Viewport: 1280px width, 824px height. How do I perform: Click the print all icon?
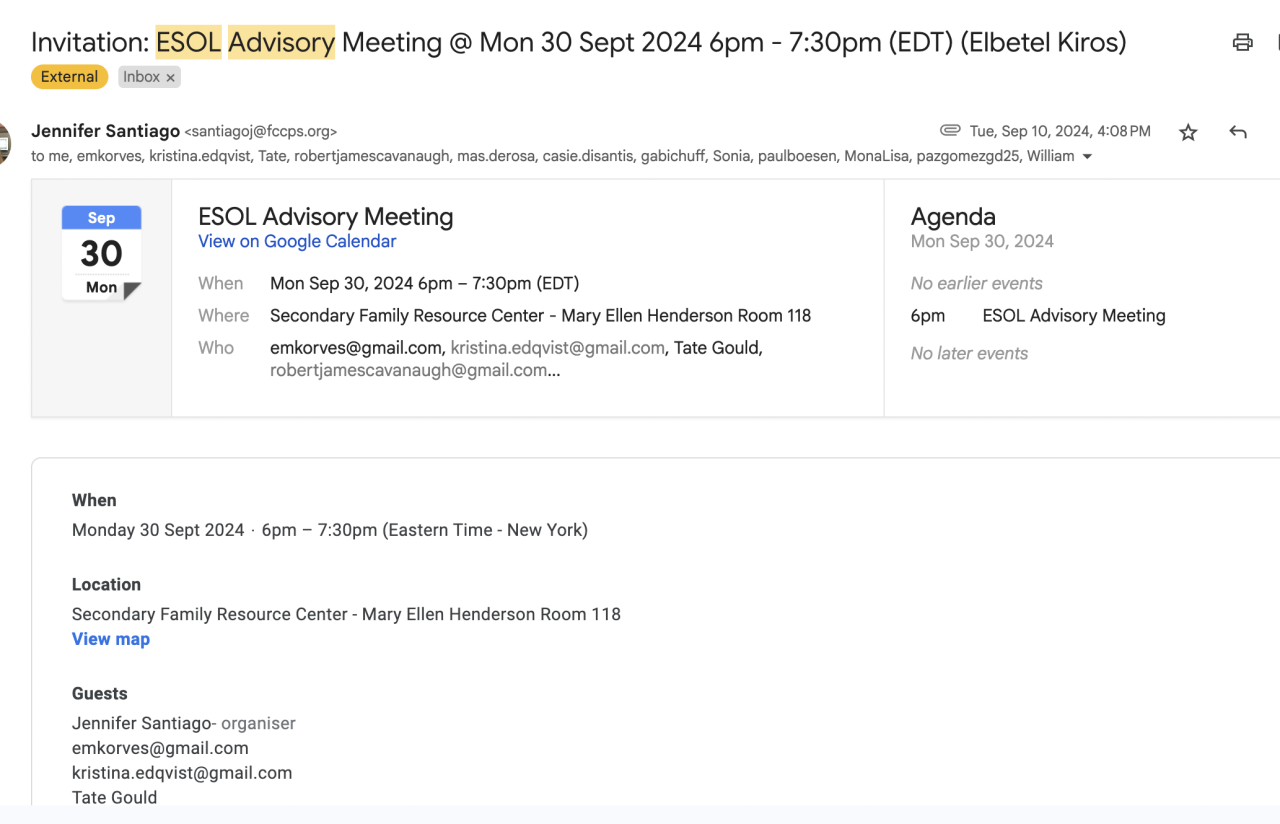1243,42
